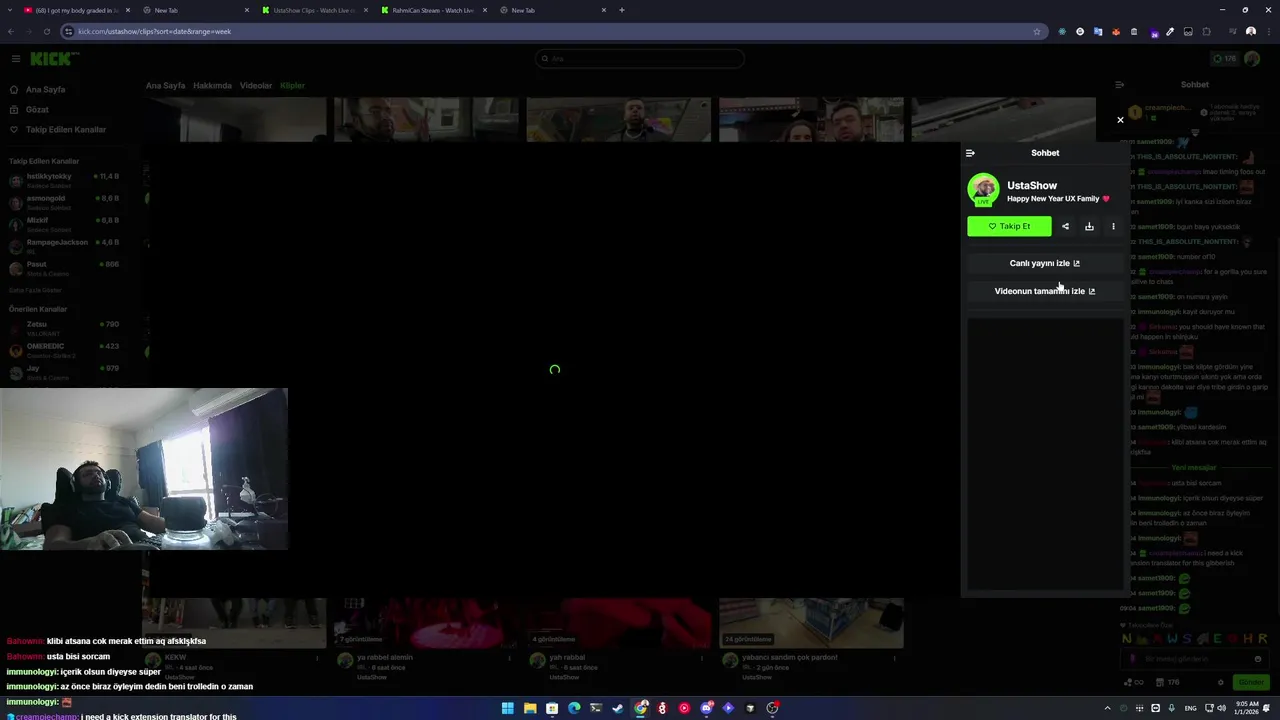The image size is (1280, 720).
Task: Open OMEREDIC in recommended channels
Action: point(64,350)
